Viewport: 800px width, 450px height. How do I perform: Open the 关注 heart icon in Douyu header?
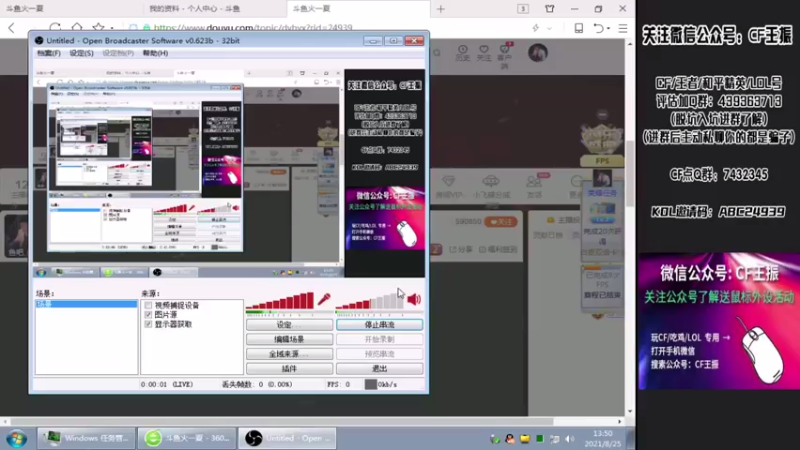[x=484, y=53]
